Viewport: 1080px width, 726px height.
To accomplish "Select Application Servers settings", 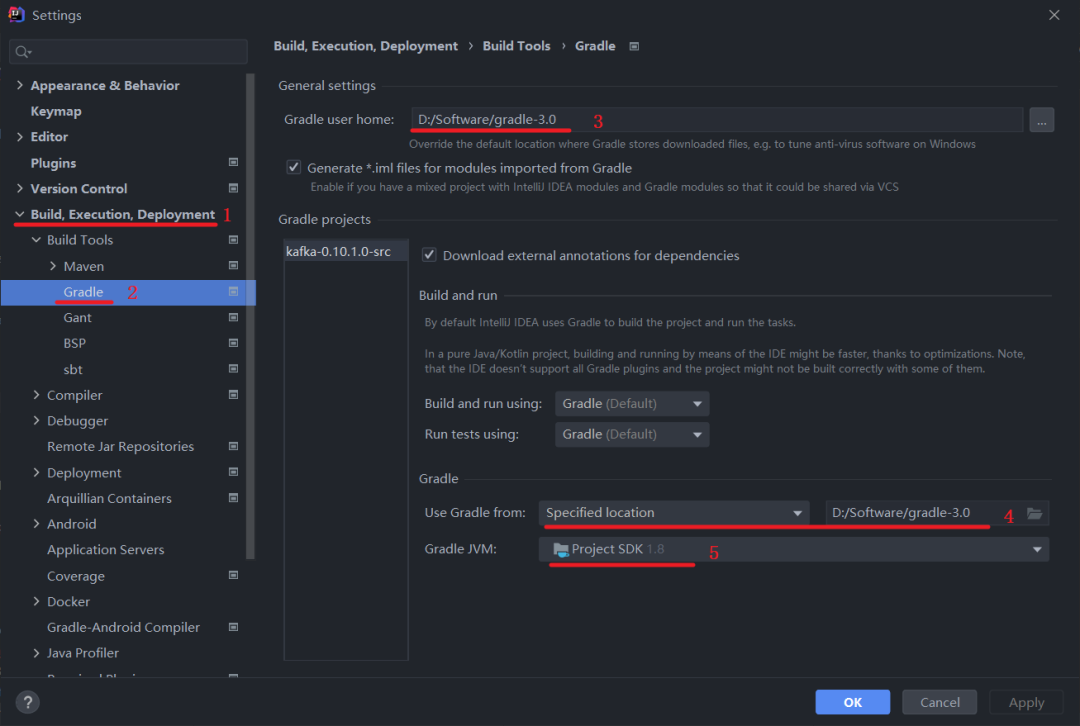I will click(x=105, y=550).
